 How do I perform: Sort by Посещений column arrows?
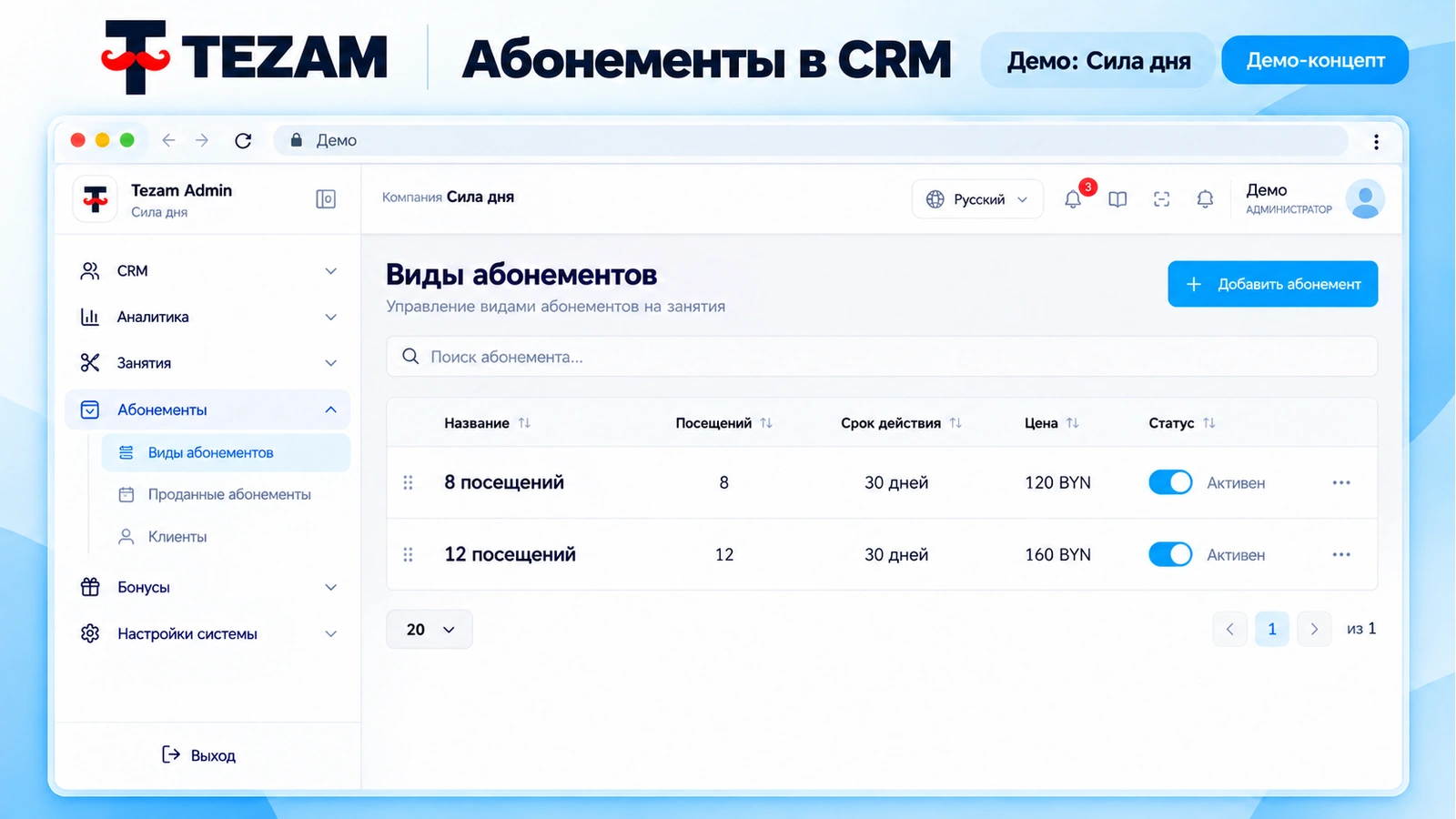766,423
